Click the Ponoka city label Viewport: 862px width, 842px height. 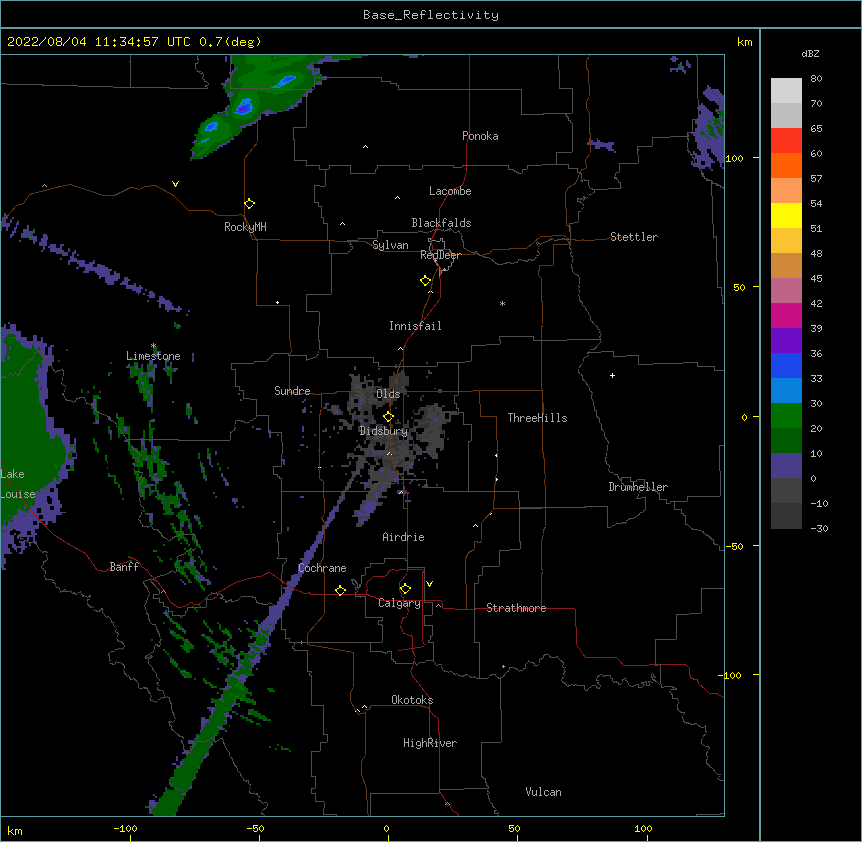pos(480,136)
